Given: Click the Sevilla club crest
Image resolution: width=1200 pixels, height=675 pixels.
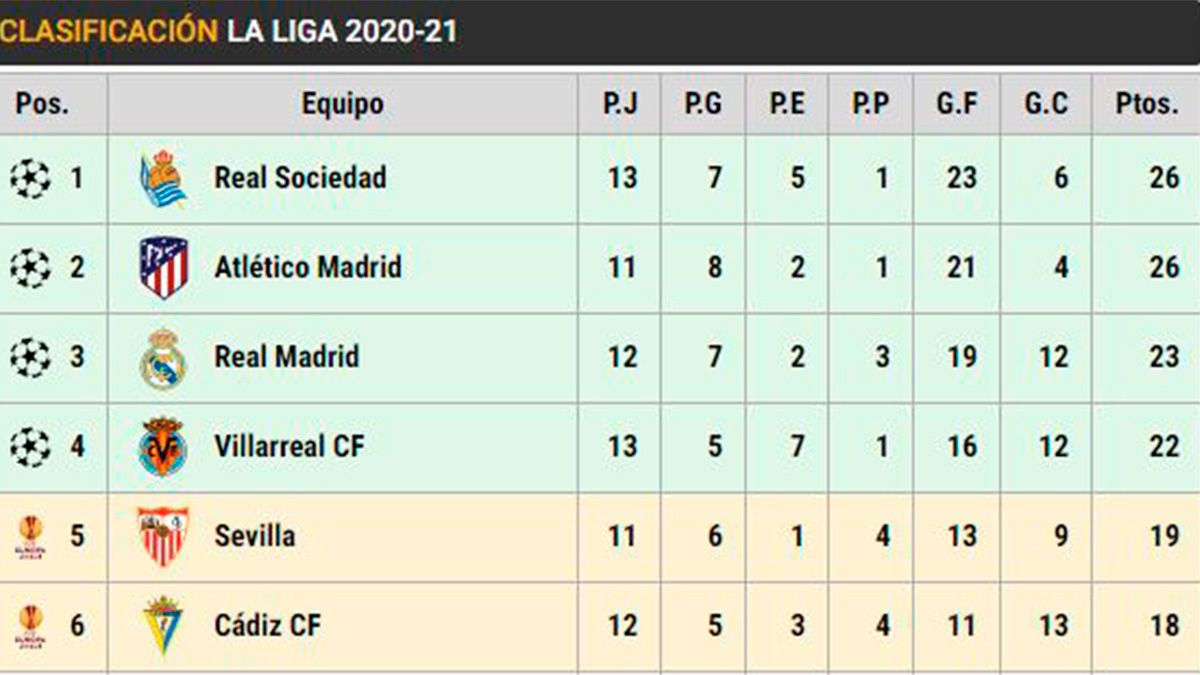Looking at the screenshot, I should pos(163,536).
